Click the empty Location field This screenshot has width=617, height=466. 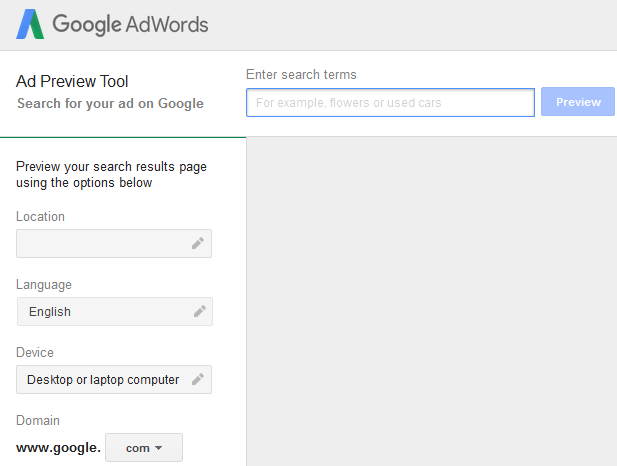click(114, 243)
